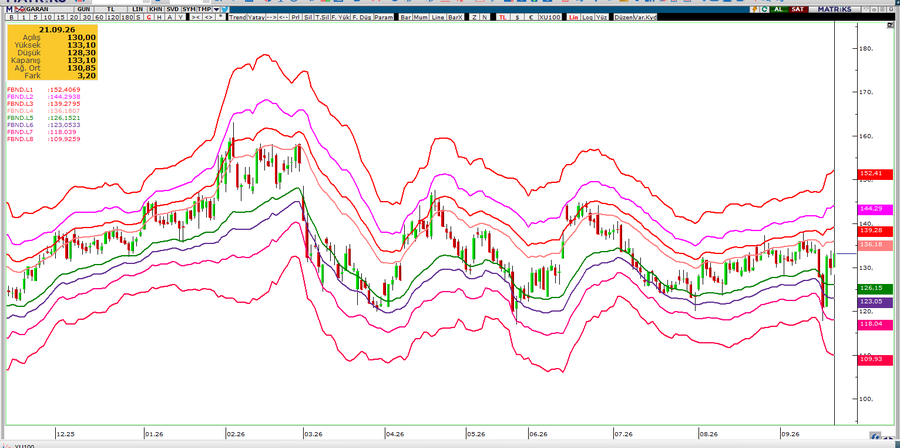Click the expand chart <> button
This screenshot has height=448, width=900.
pyautogui.click(x=209, y=17)
